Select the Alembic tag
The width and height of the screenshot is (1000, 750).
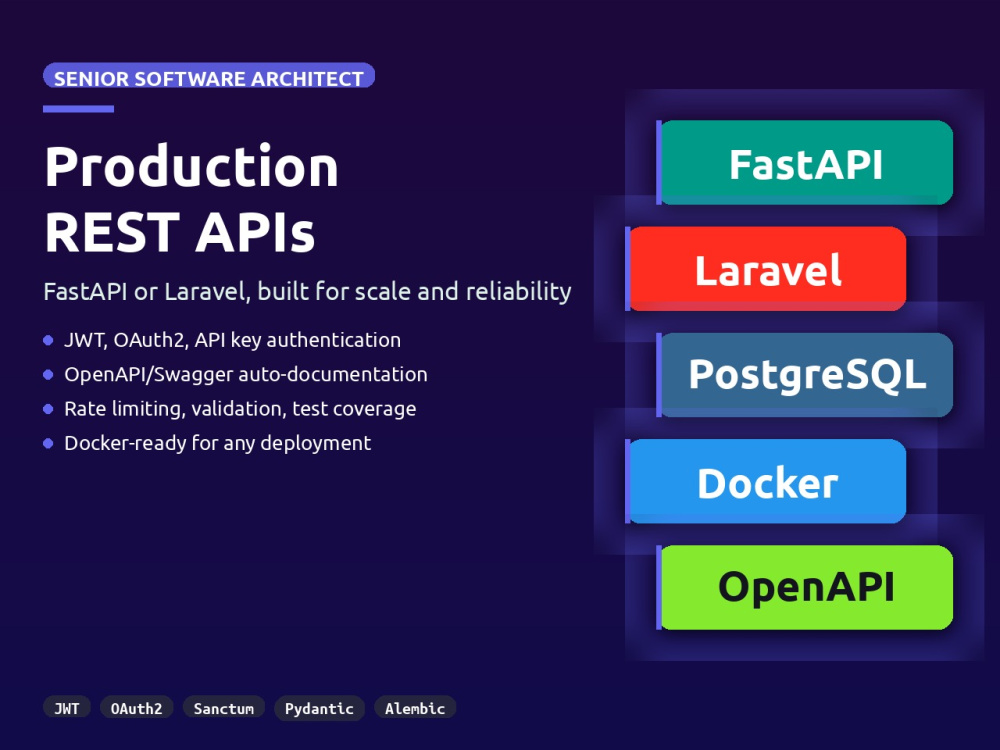415,708
